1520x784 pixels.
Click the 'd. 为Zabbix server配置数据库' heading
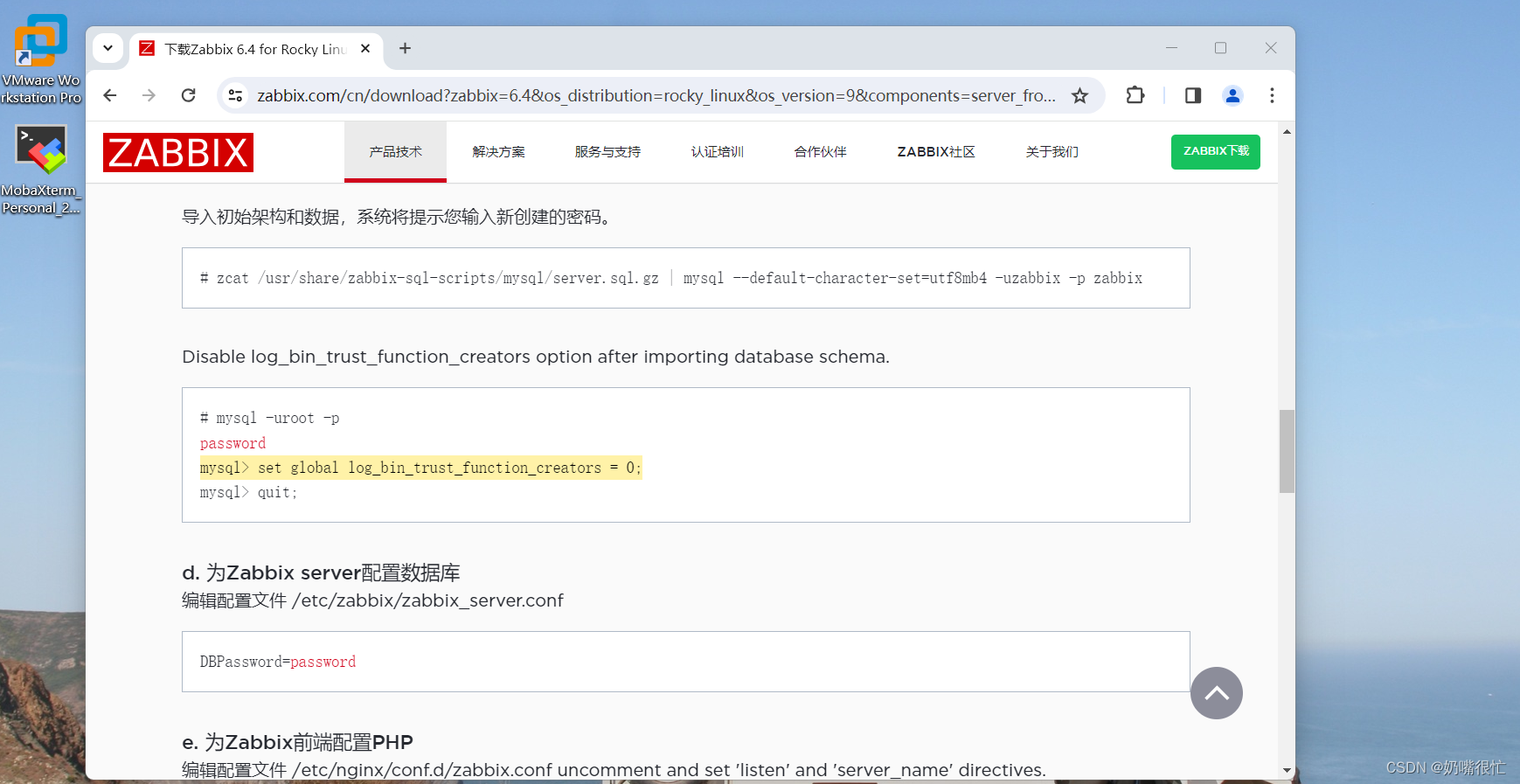[x=321, y=572]
